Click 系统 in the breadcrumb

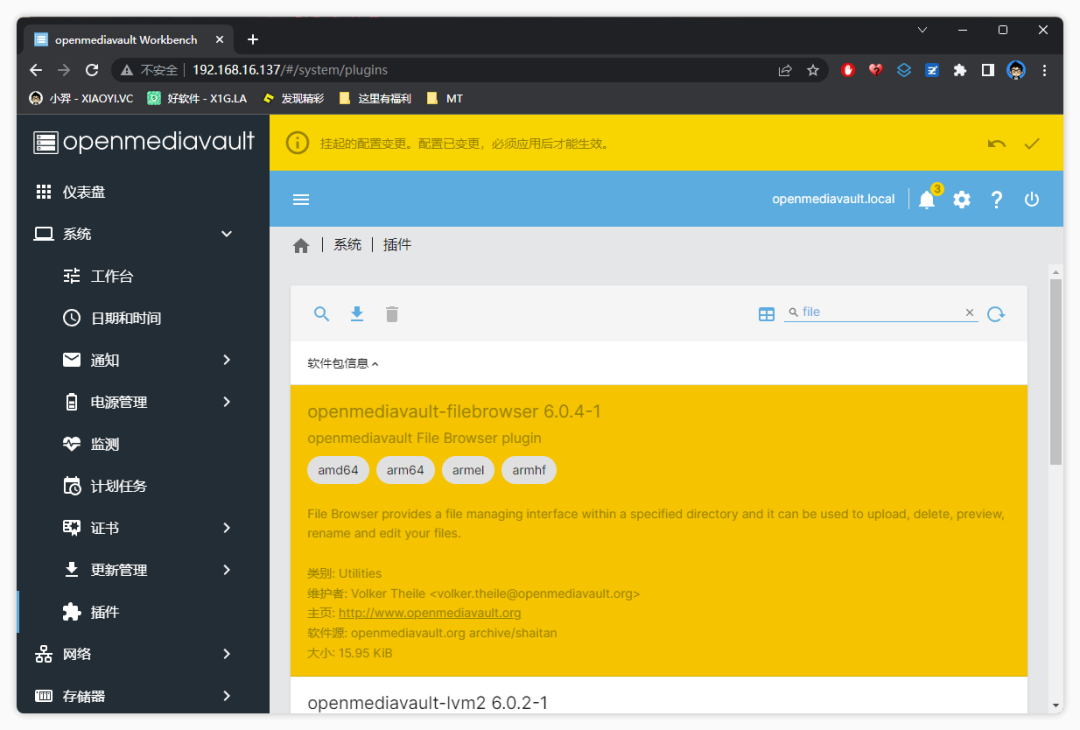tap(347, 245)
